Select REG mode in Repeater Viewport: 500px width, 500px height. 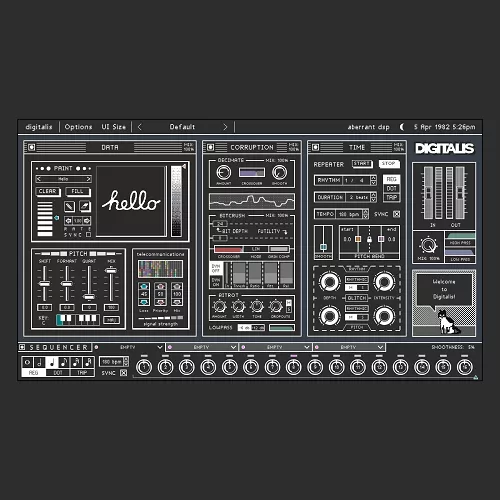[391, 179]
